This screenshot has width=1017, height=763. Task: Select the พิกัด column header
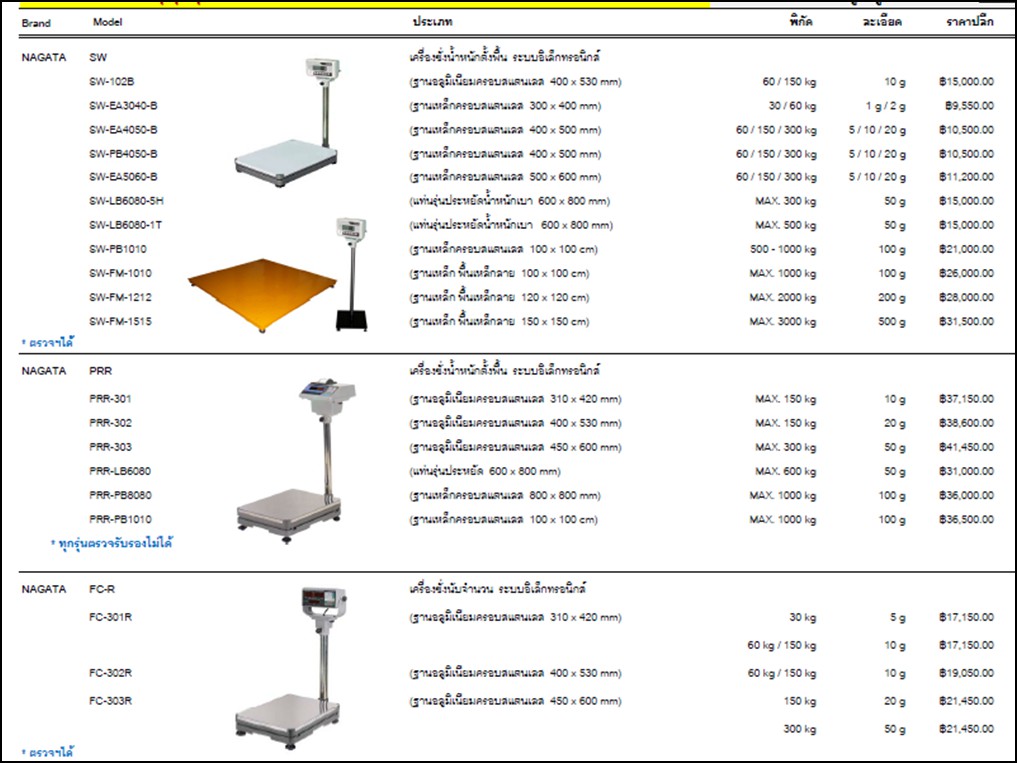pos(801,22)
